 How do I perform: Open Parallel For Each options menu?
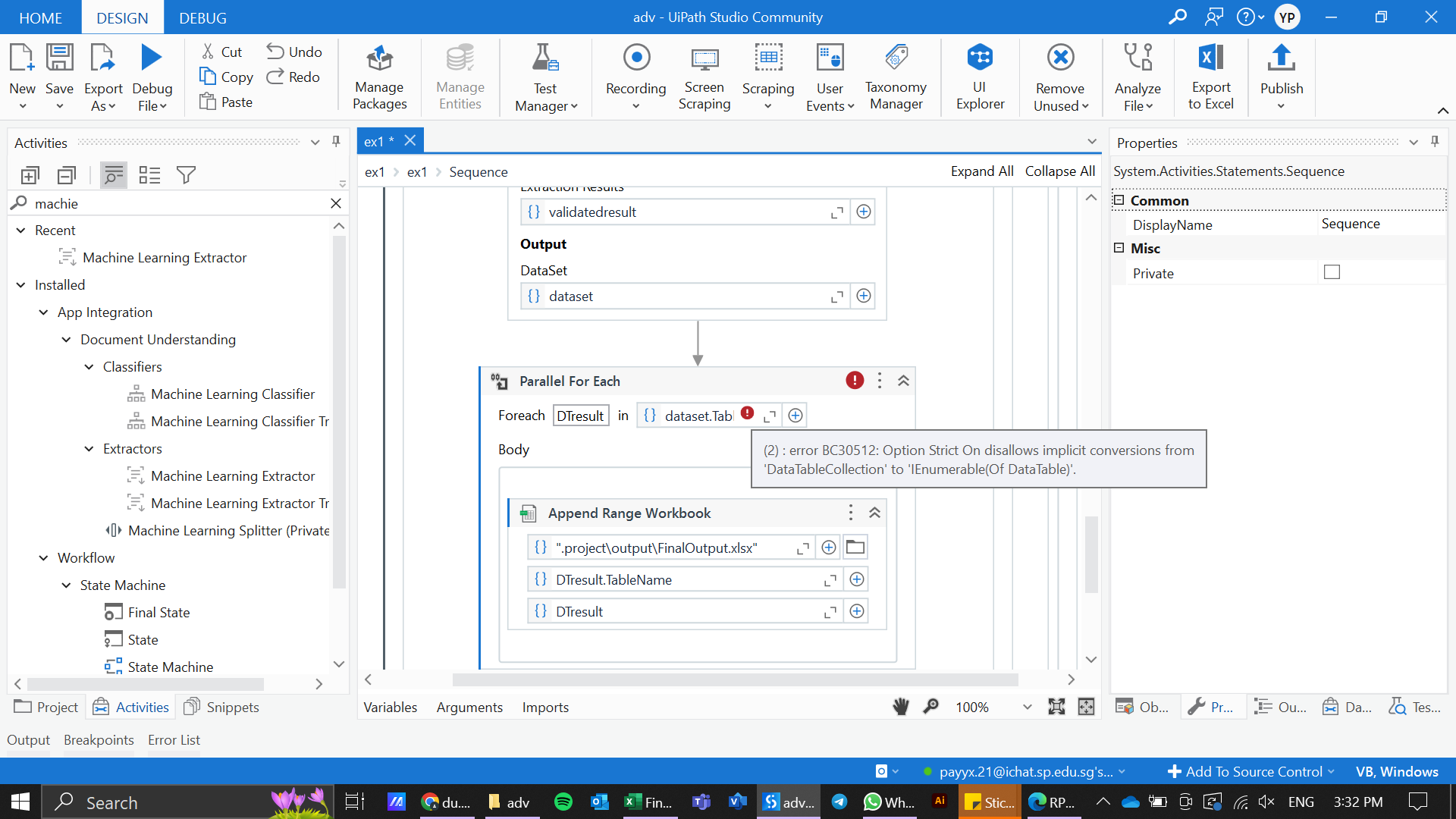pyautogui.click(x=880, y=381)
